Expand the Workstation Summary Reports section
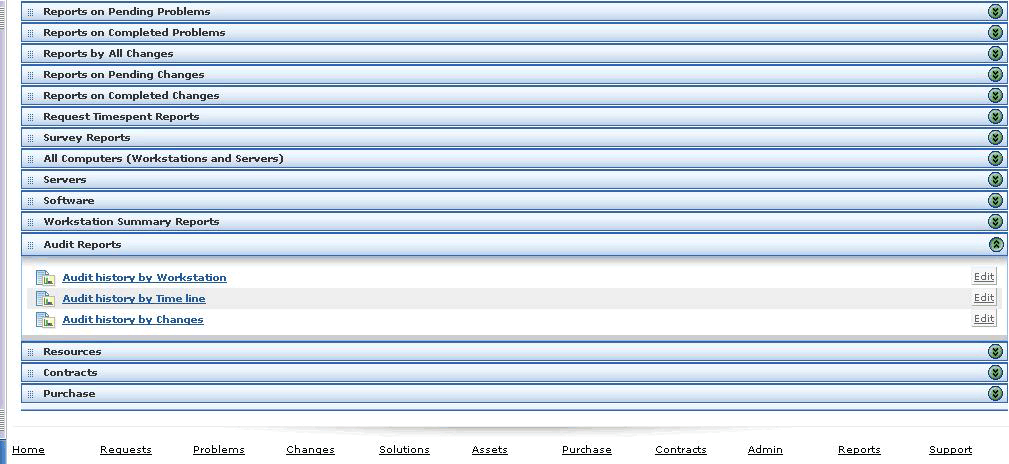This screenshot has width=1009, height=464. pos(995,221)
